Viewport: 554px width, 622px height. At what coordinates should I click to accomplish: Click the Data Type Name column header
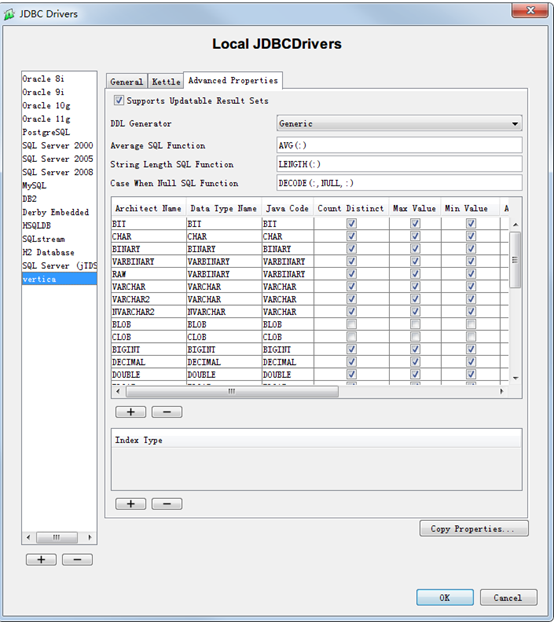224,208
